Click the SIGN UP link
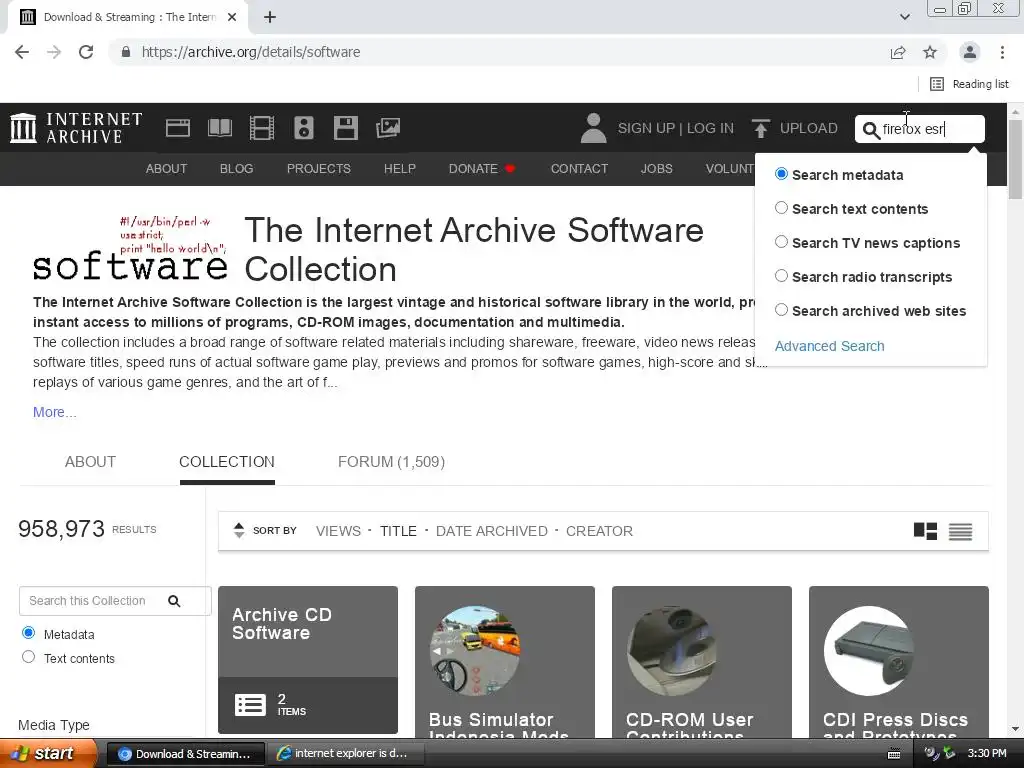The width and height of the screenshot is (1024, 768). [x=646, y=128]
